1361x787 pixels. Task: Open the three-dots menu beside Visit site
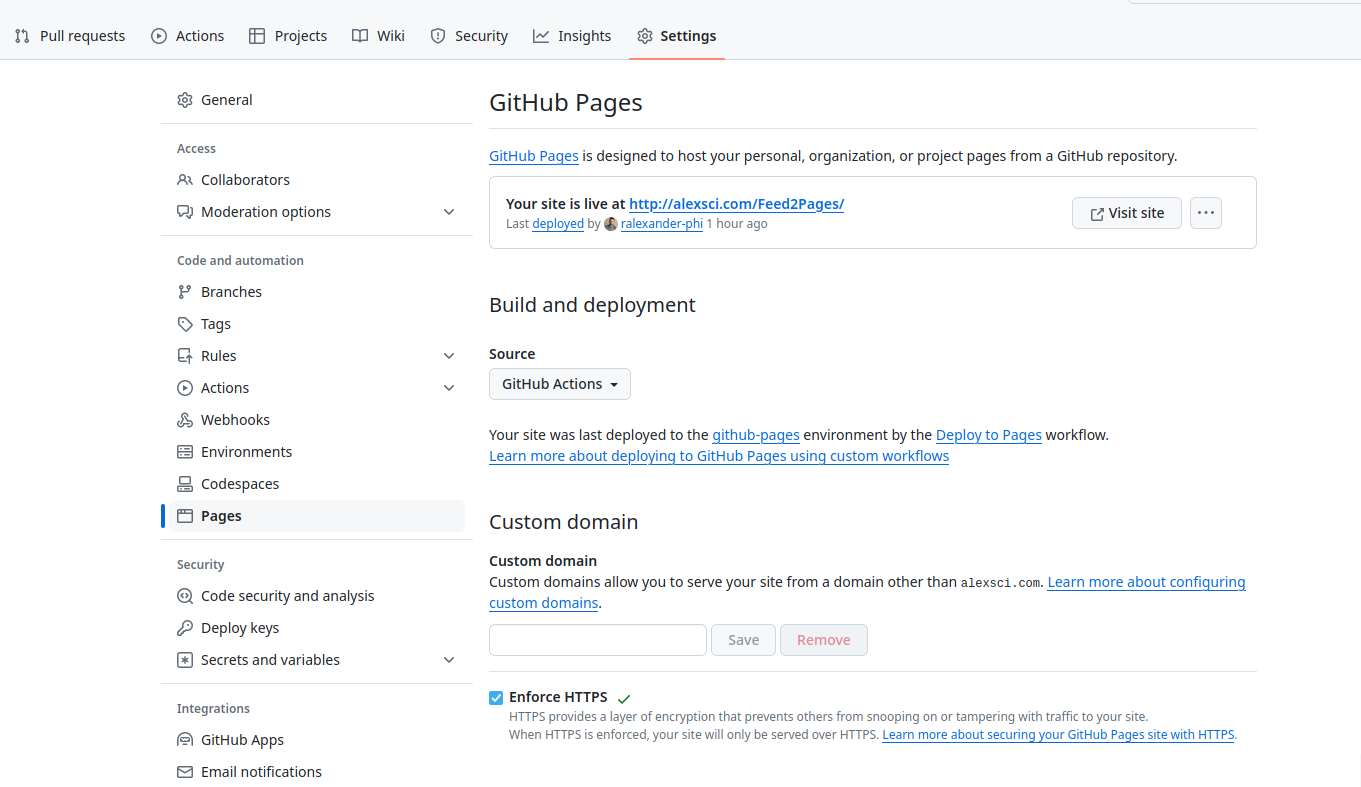tap(1206, 213)
